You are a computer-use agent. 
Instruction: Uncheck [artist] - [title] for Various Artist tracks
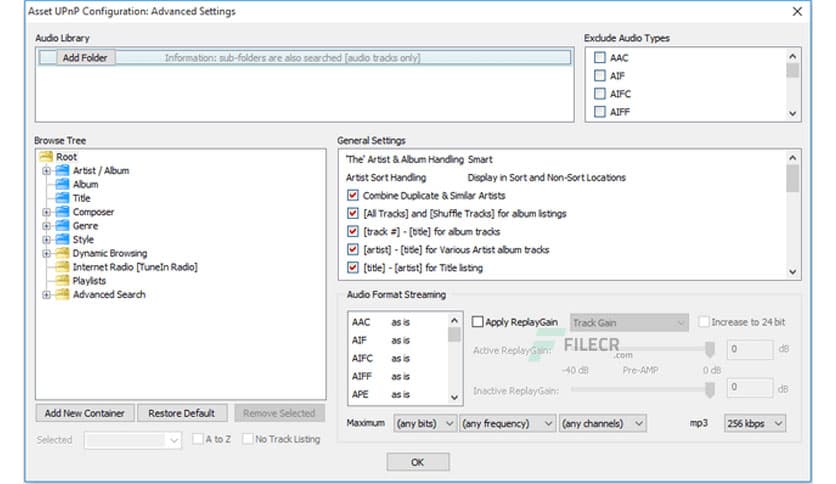(x=352, y=249)
